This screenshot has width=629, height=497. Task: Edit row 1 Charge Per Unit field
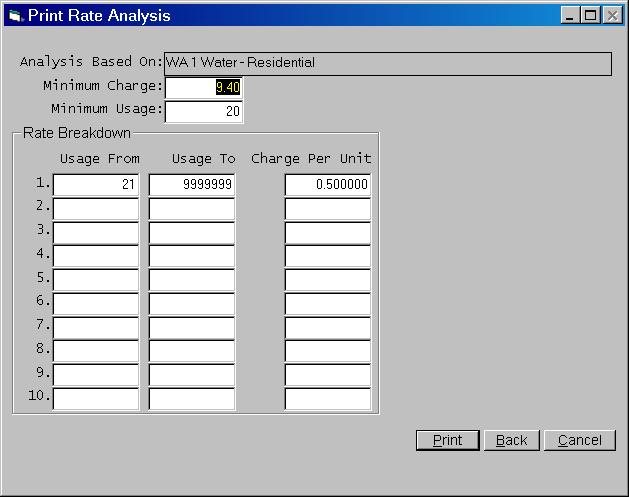[328, 185]
